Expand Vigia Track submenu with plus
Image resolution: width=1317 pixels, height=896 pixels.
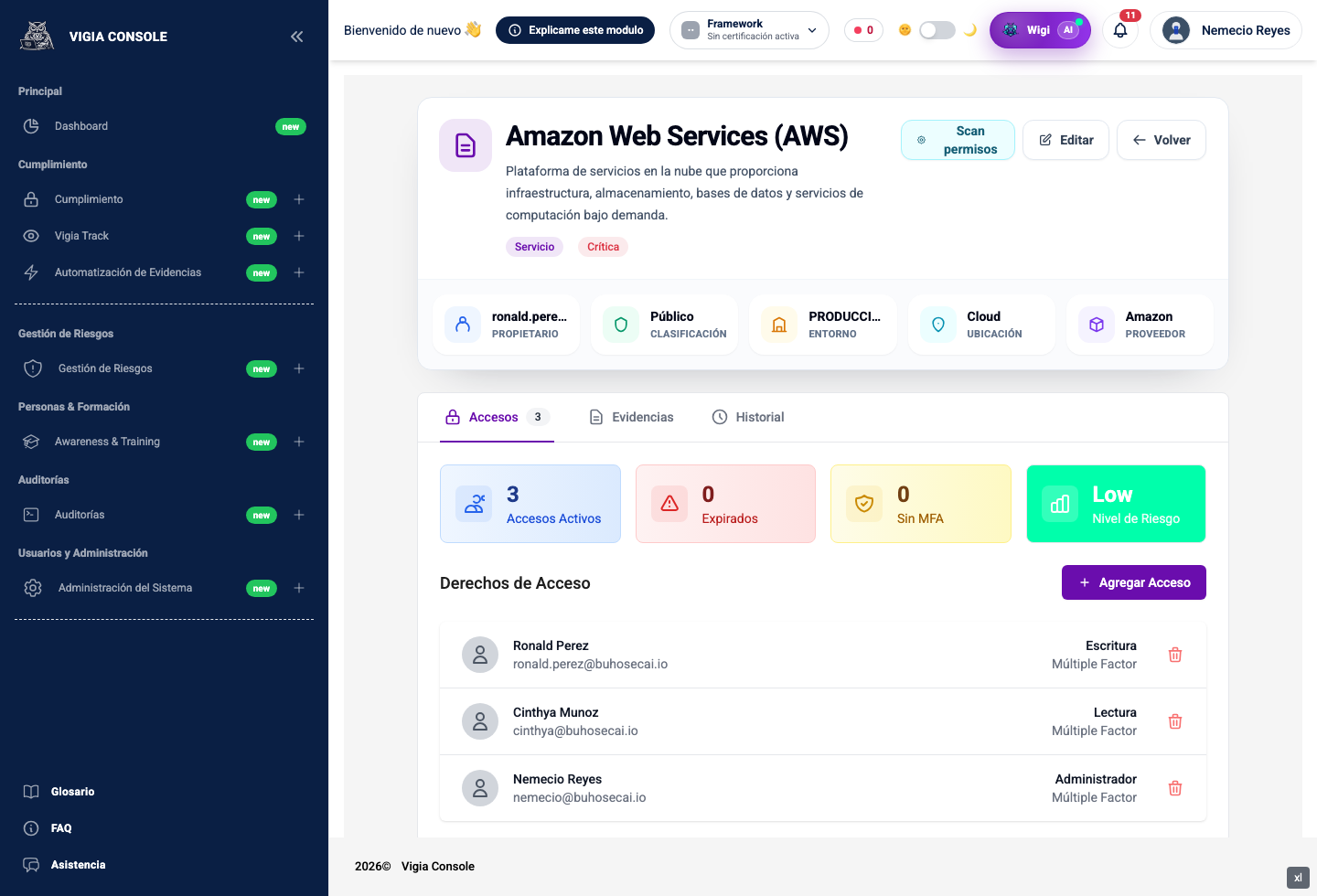point(299,236)
